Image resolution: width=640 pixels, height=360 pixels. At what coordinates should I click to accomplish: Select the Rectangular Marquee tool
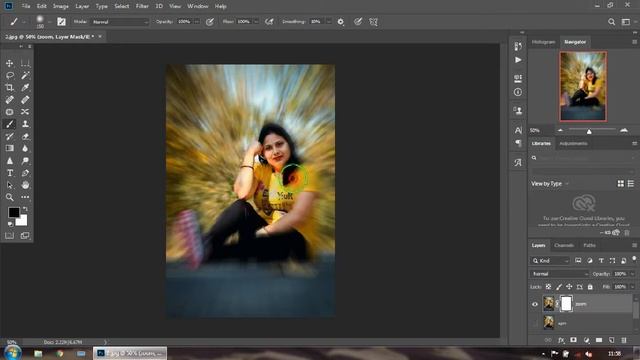pyautogui.click(x=25, y=63)
